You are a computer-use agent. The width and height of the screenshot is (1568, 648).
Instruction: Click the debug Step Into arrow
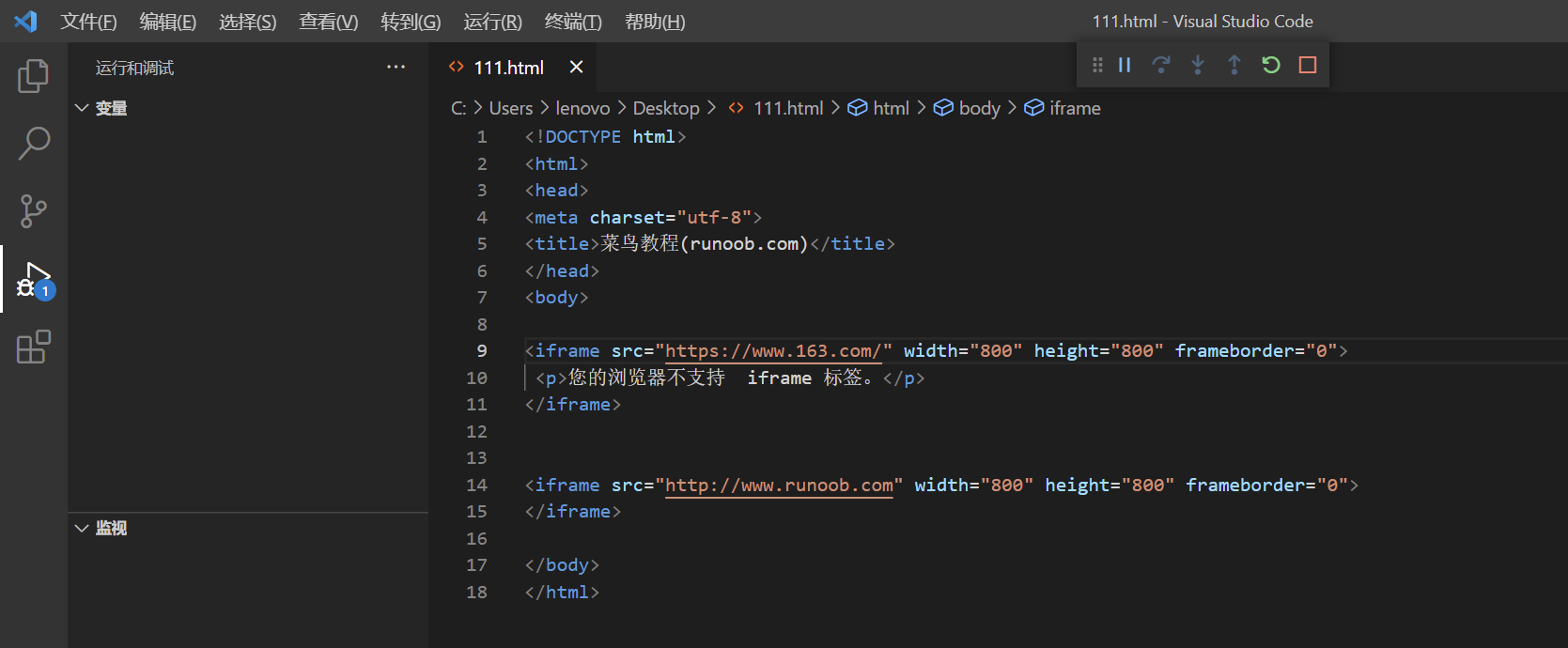tap(1198, 65)
